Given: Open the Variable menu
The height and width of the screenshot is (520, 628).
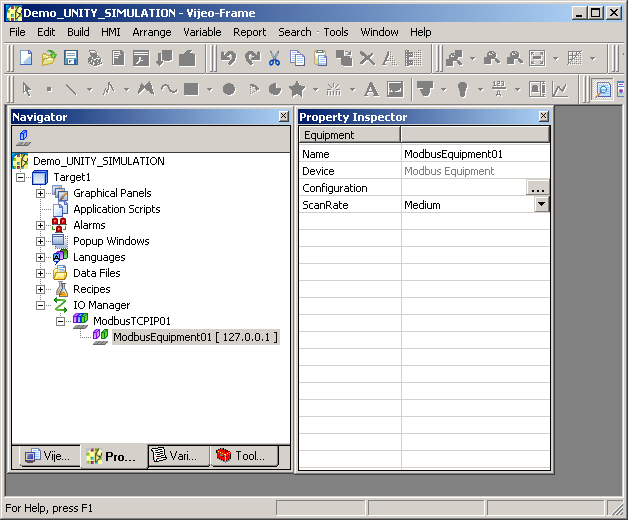Looking at the screenshot, I should click(x=202, y=32).
